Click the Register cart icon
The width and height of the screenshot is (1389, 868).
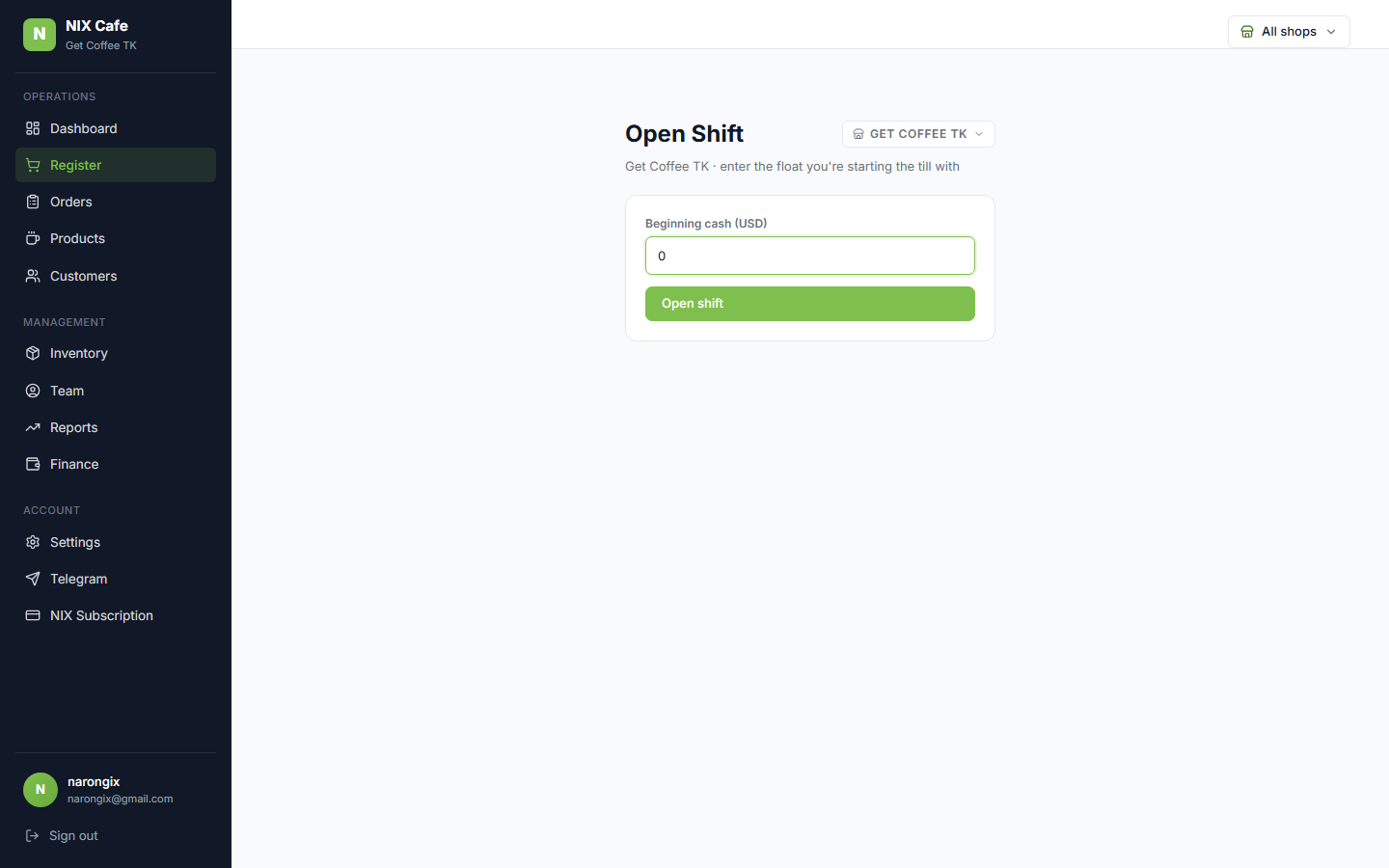point(33,165)
